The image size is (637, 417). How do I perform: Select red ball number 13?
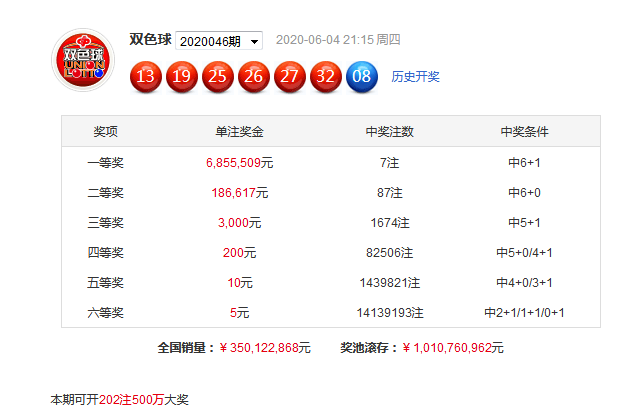coord(146,76)
